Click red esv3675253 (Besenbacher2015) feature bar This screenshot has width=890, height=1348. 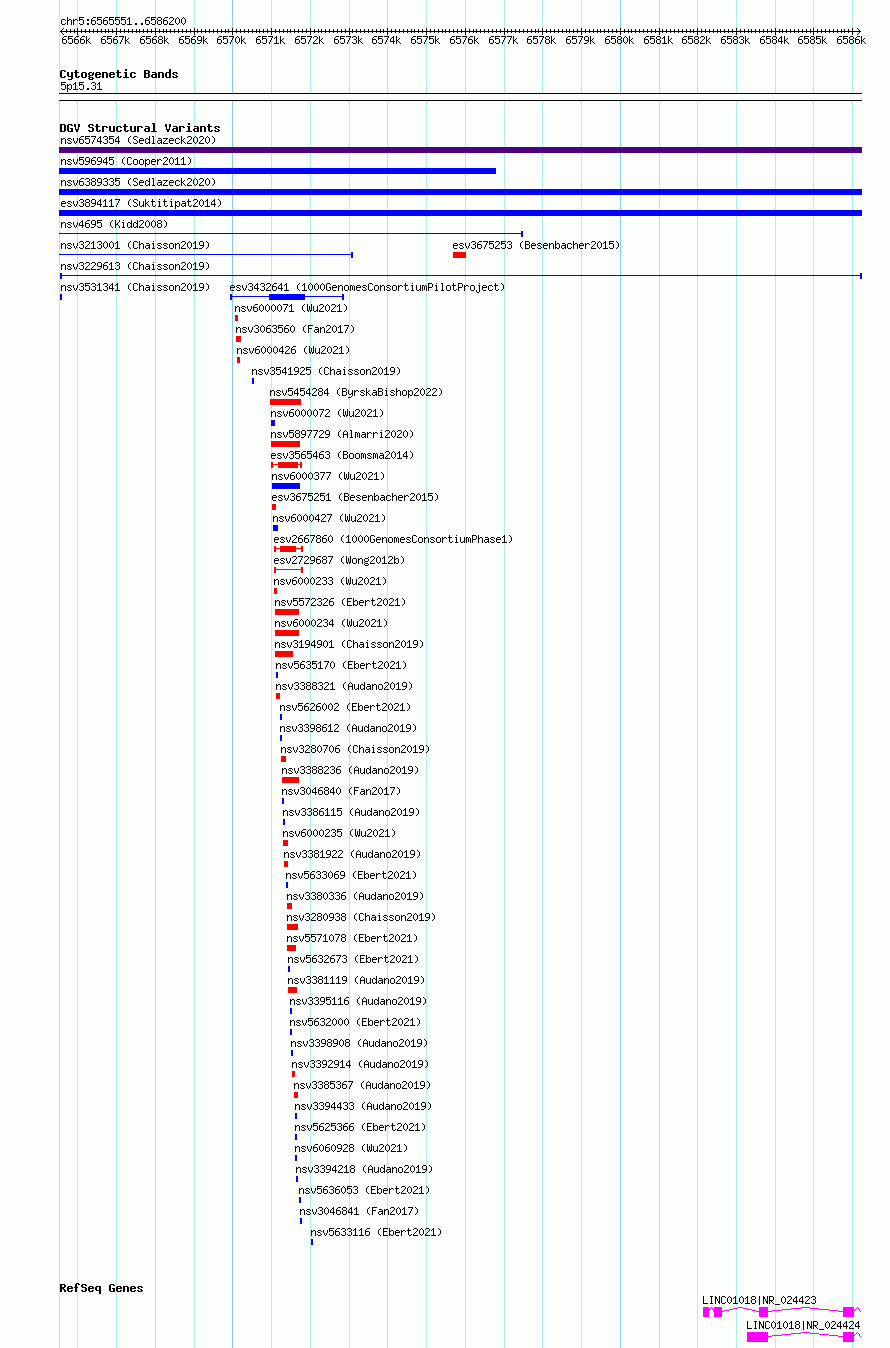[x=459, y=255]
